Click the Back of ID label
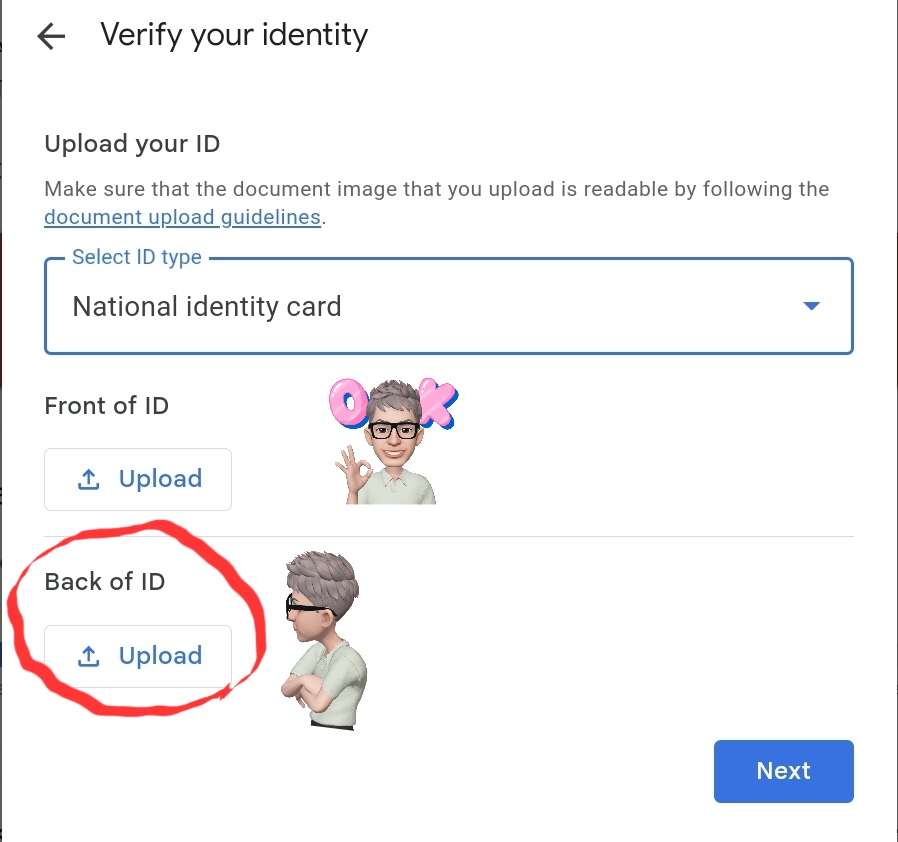898x842 pixels. pyautogui.click(x=105, y=582)
